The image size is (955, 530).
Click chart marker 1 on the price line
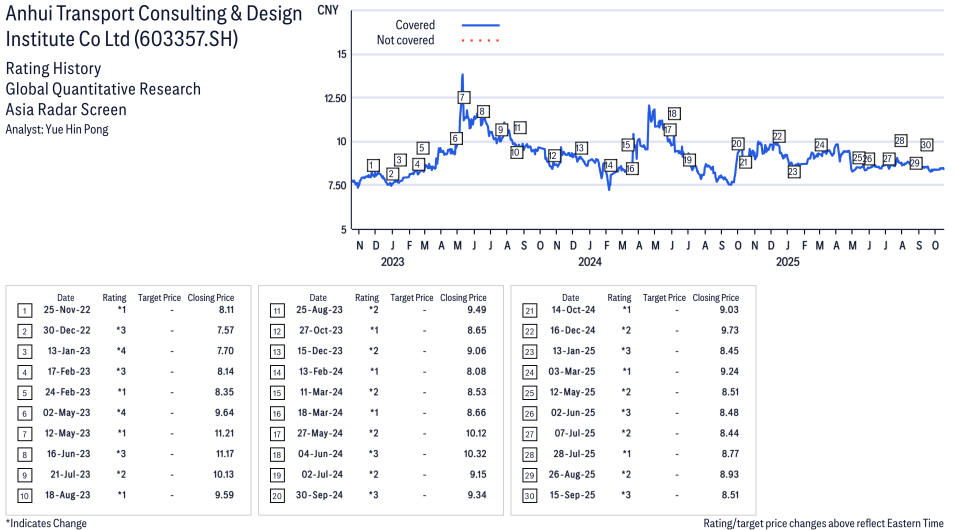[373, 165]
